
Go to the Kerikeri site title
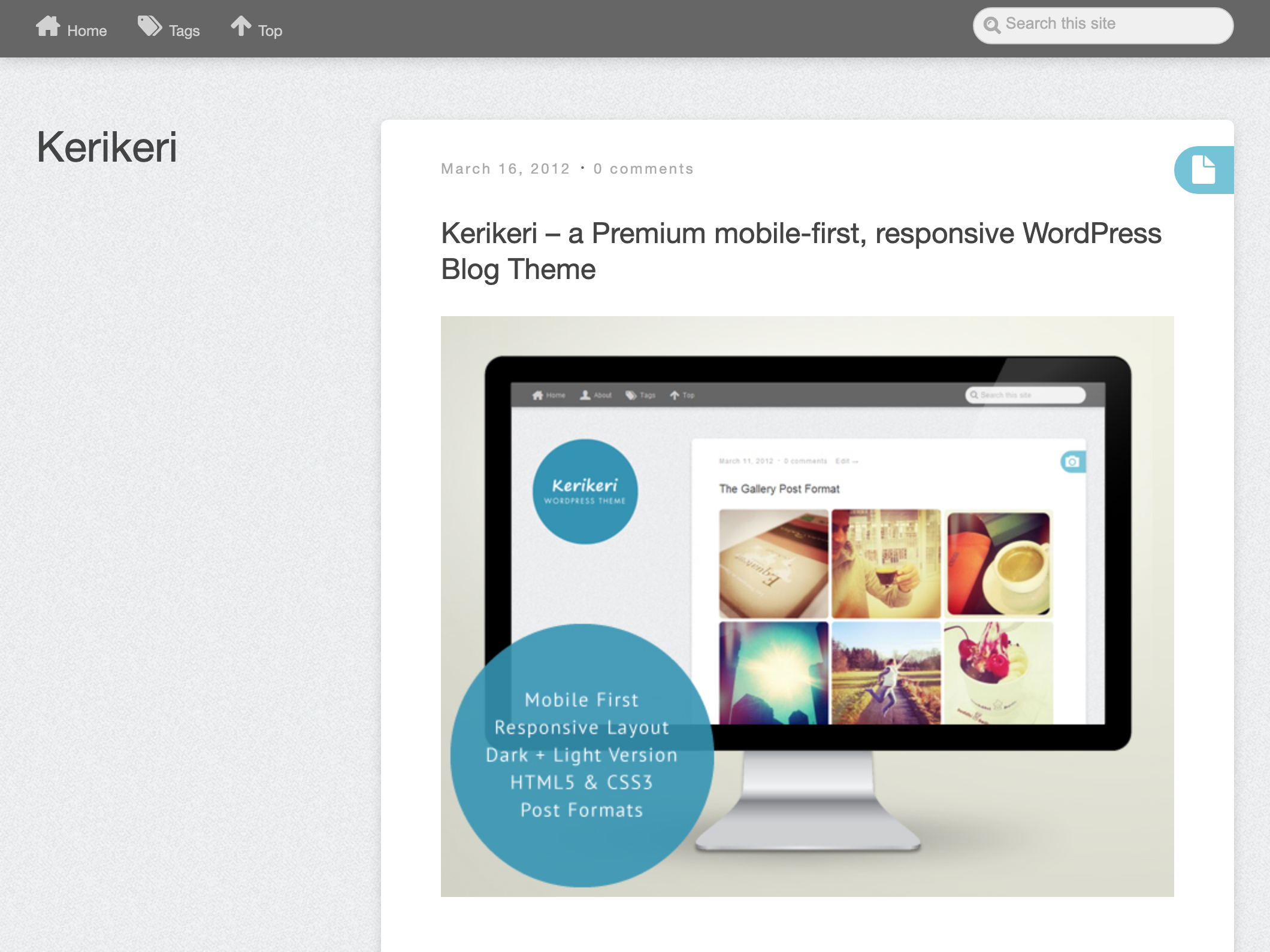[x=107, y=147]
